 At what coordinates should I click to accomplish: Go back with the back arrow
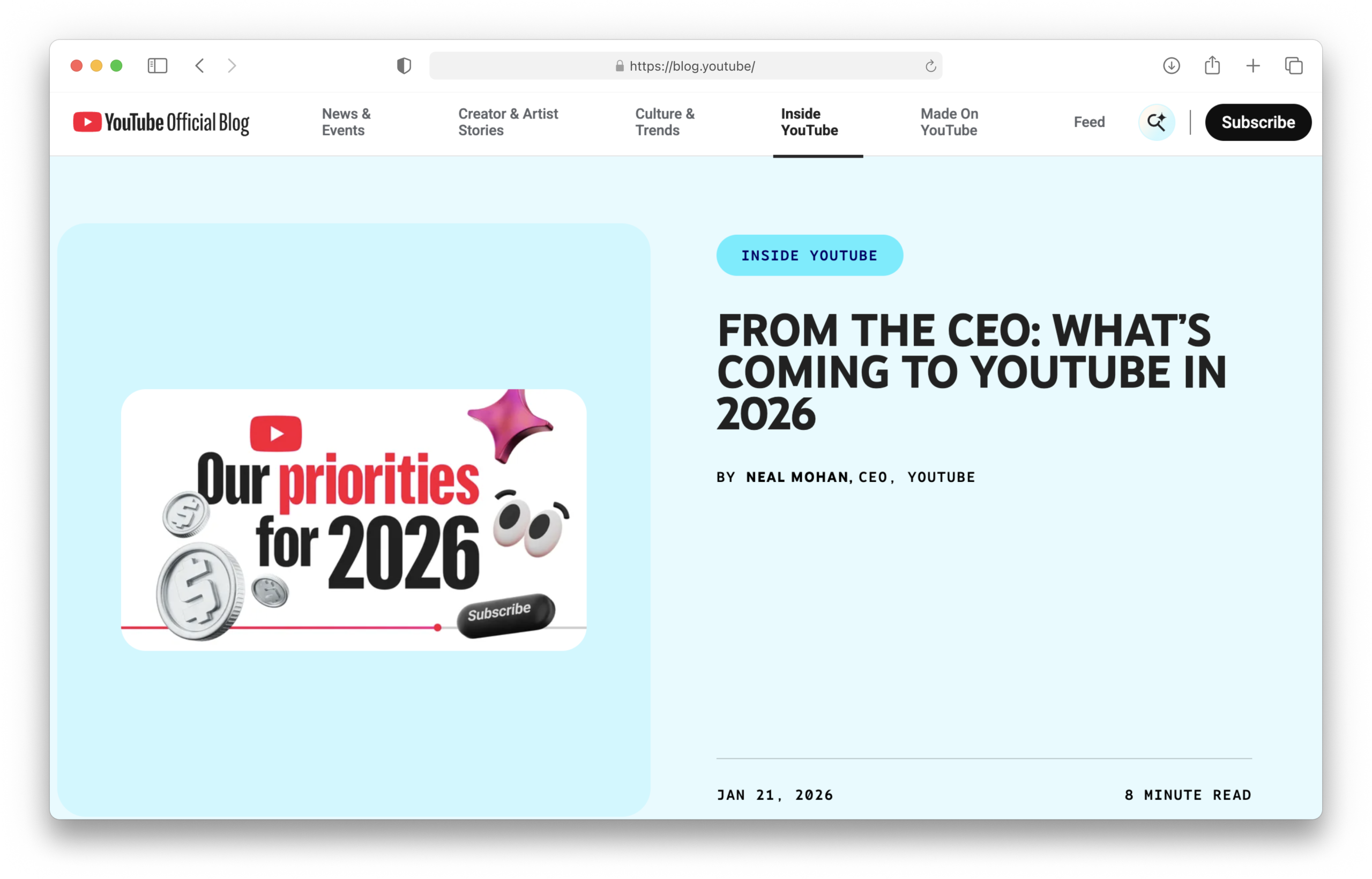click(x=199, y=65)
